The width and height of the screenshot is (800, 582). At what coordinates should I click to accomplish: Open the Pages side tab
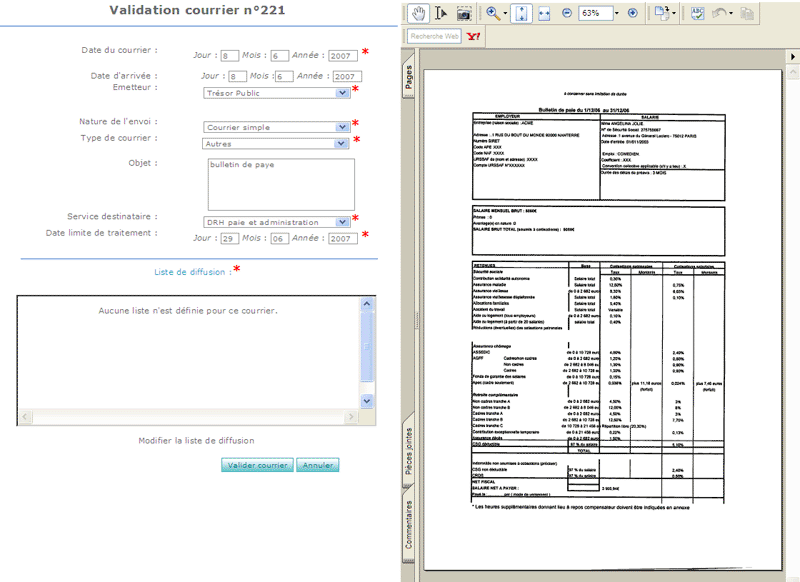pos(409,78)
